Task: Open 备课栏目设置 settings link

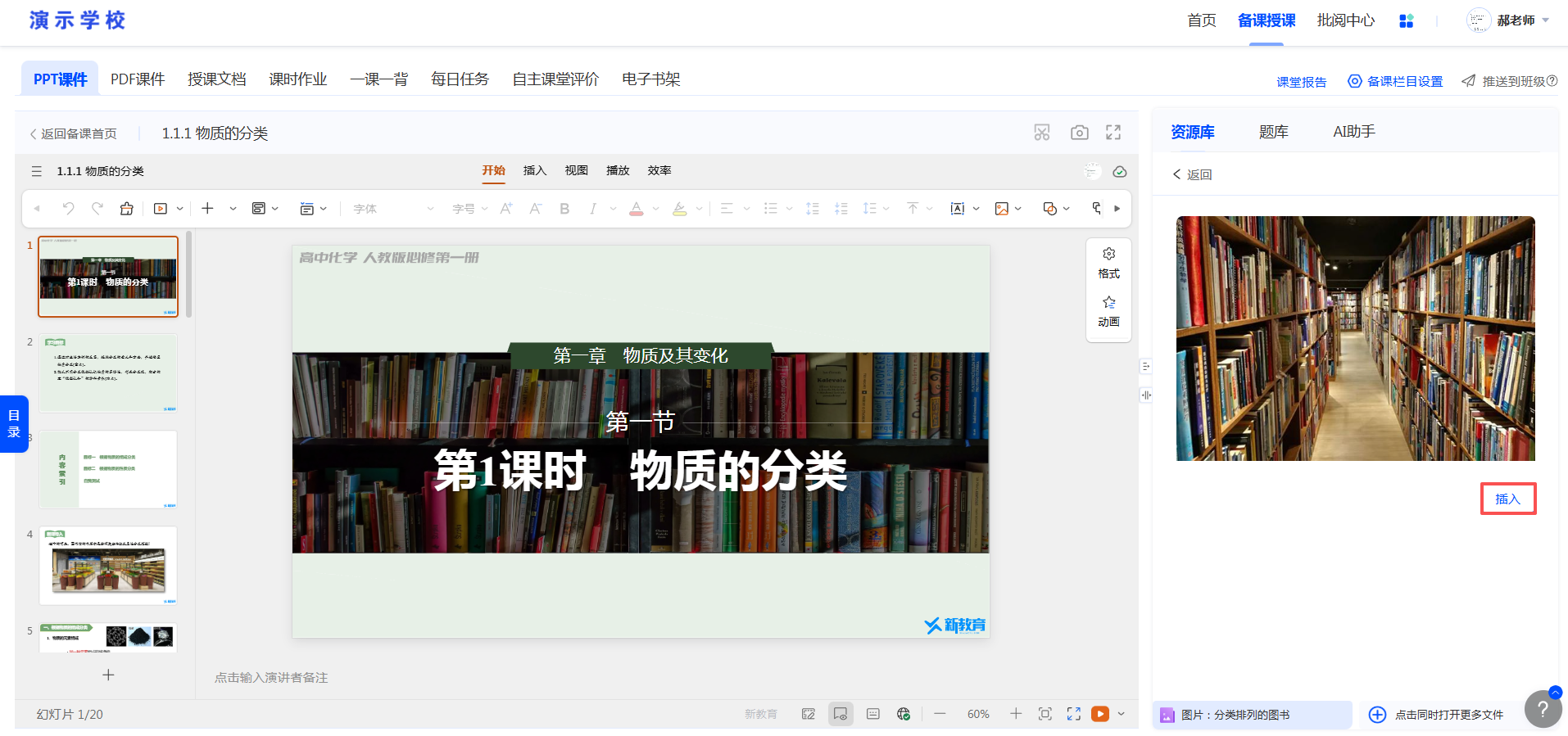Action: [x=1396, y=81]
